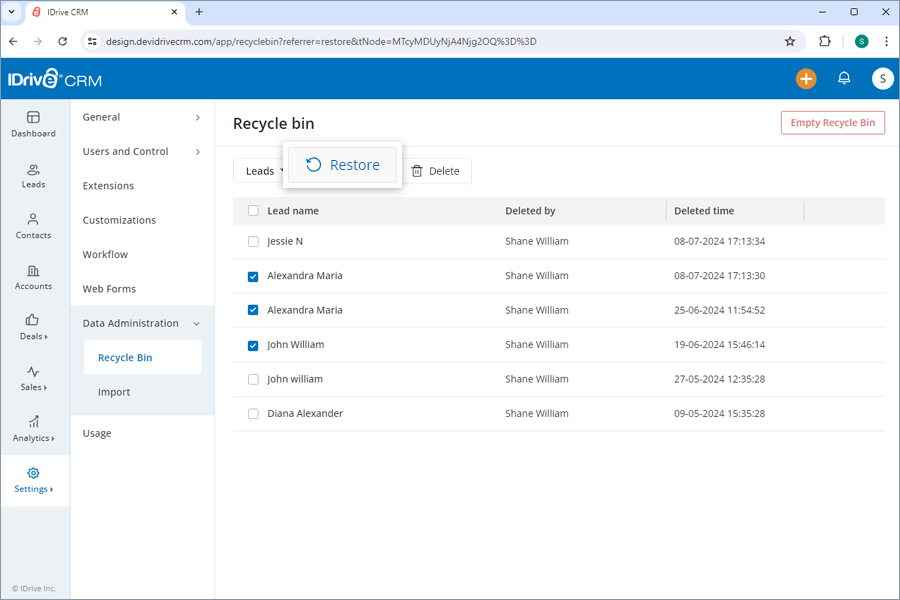900x600 pixels.
Task: Uncheck the first Alexandra Maria row
Action: [x=253, y=276]
